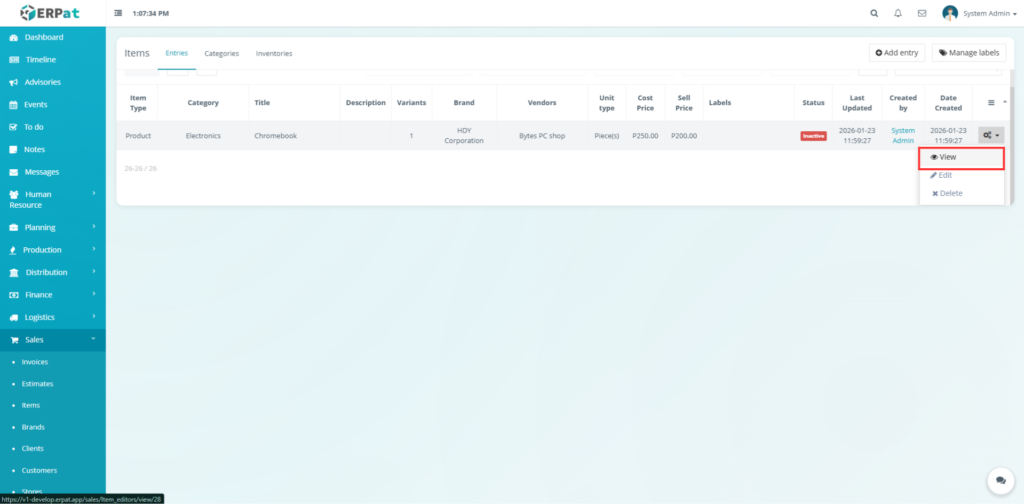Click the System Admin avatar picture
The image size is (1024, 504).
point(950,13)
